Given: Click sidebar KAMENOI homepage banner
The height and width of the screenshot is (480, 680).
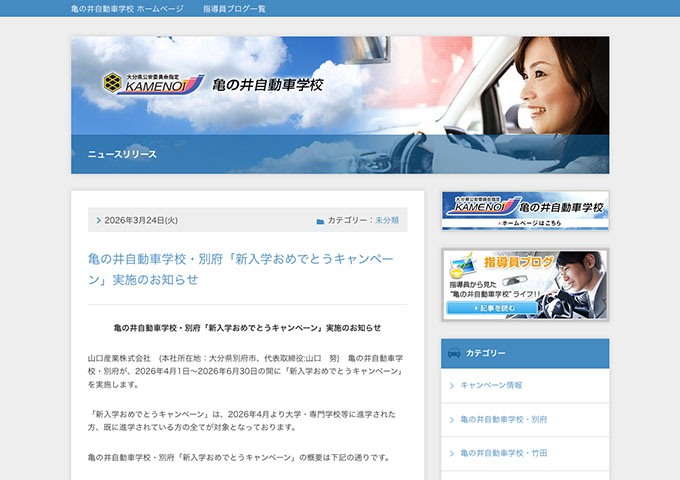Looking at the screenshot, I should point(525,210).
